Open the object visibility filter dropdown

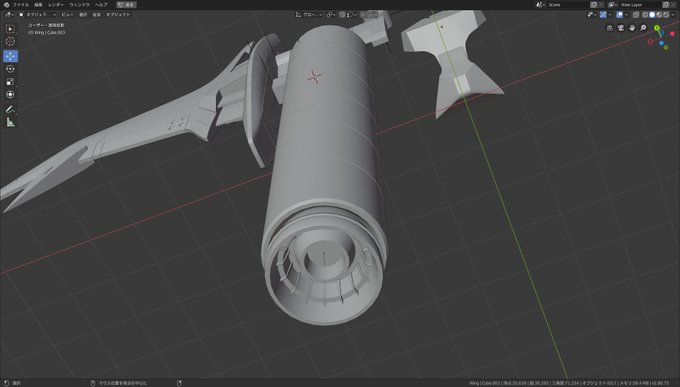coord(592,15)
